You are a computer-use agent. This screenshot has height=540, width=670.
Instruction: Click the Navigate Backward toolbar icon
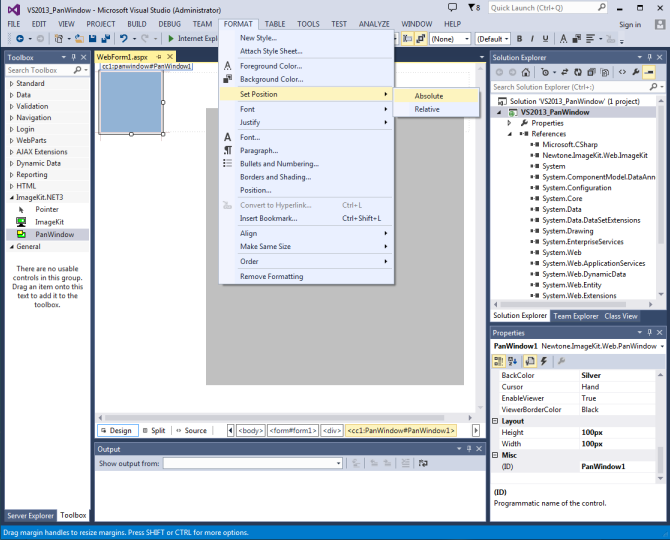(x=20, y=39)
